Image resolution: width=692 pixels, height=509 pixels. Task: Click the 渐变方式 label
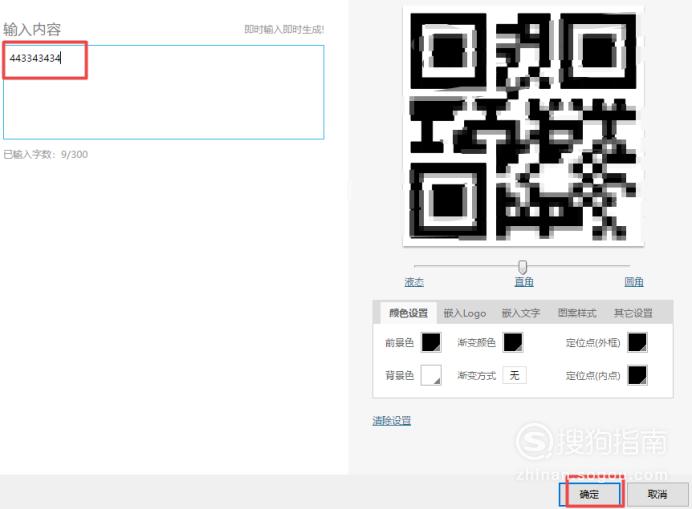[477, 375]
